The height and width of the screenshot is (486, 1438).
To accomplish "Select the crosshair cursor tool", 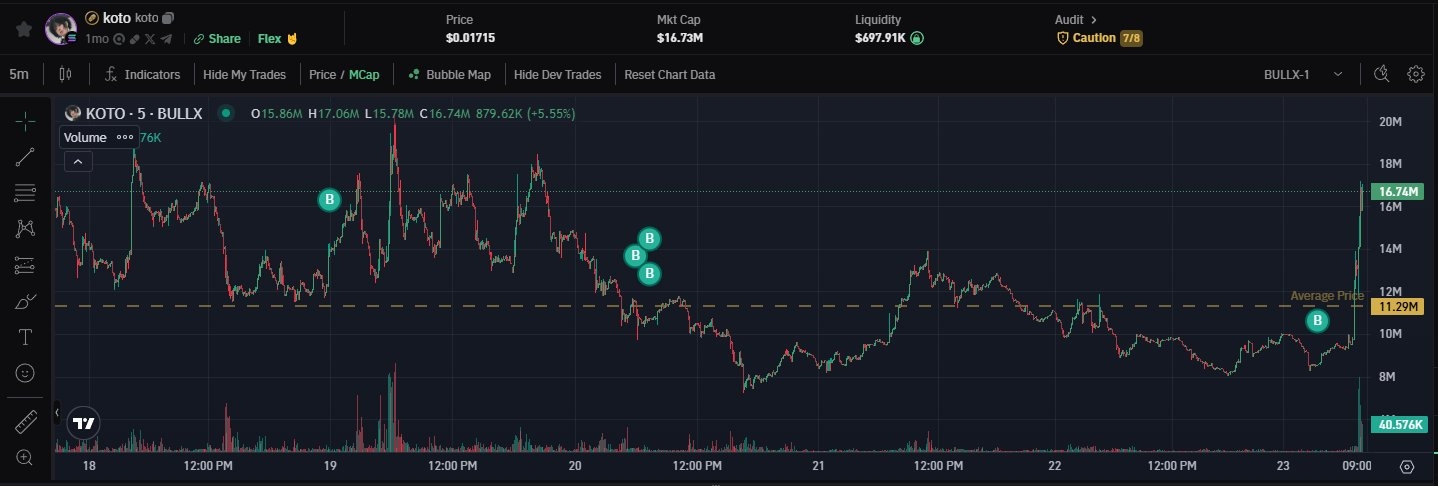I will [x=26, y=121].
